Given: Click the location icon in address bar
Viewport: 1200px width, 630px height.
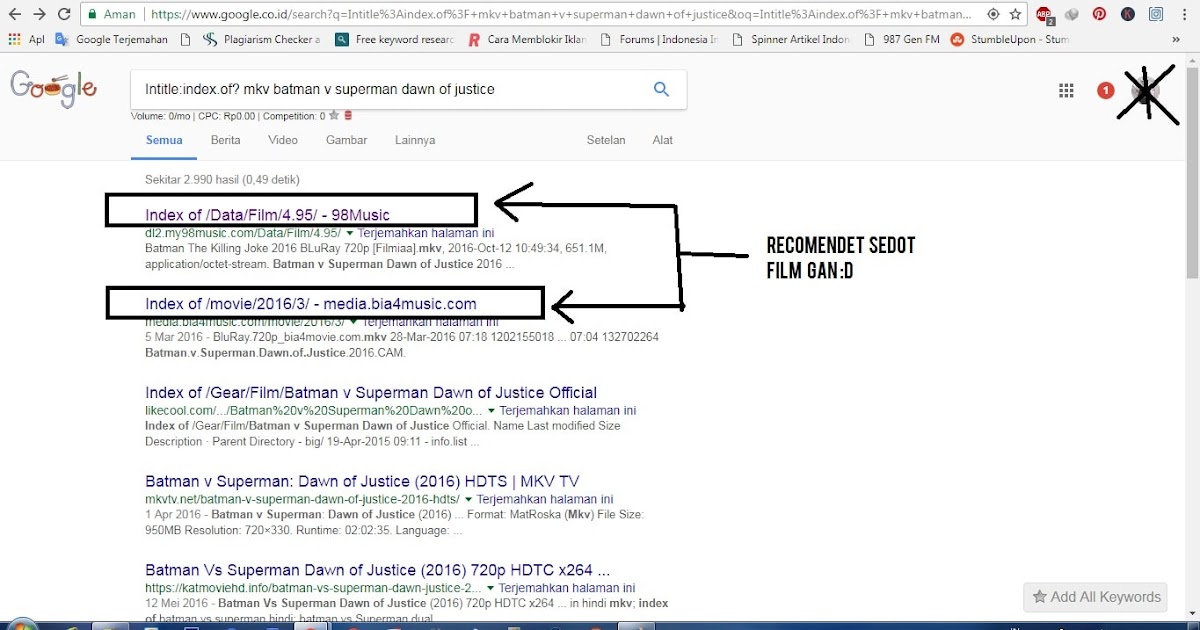Looking at the screenshot, I should coord(993,15).
